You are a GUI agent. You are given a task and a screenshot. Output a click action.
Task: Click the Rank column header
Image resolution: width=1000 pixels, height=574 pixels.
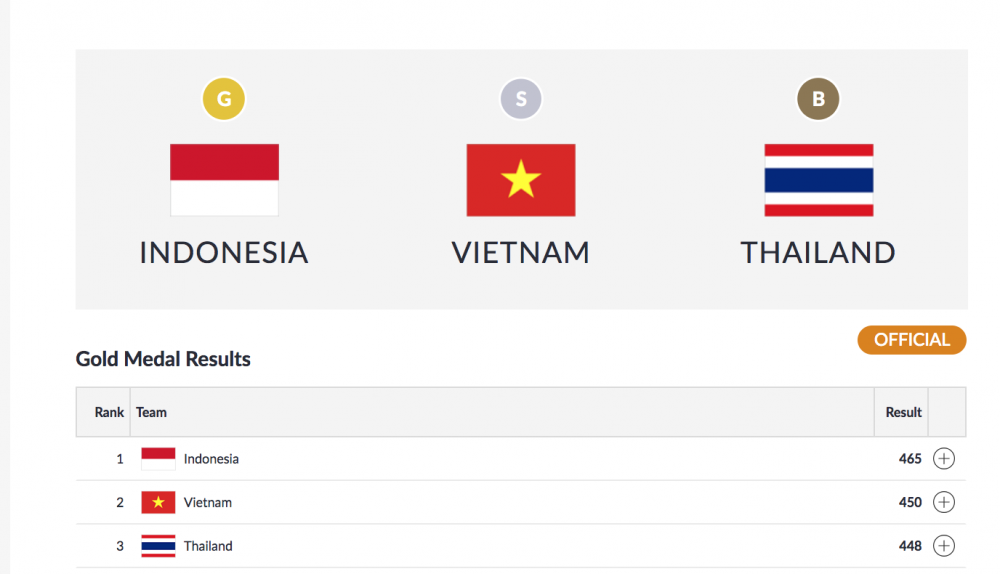click(110, 412)
